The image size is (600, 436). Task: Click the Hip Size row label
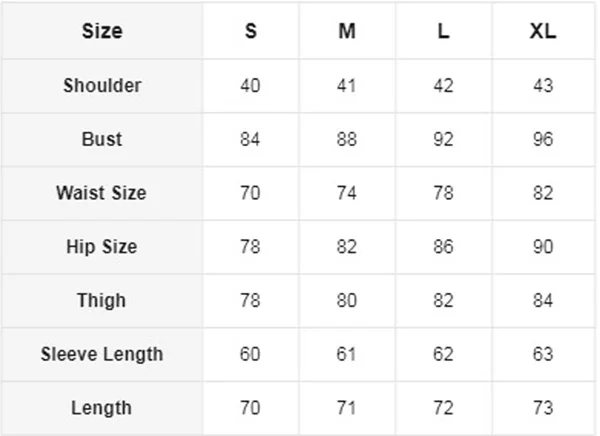(x=101, y=247)
